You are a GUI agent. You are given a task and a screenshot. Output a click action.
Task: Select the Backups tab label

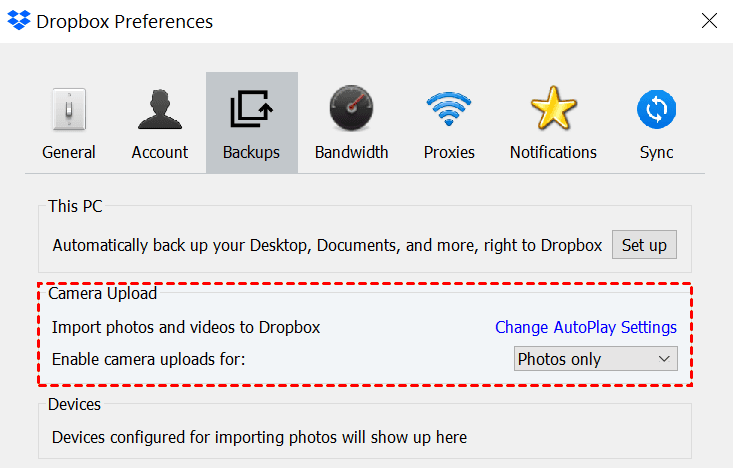point(251,152)
